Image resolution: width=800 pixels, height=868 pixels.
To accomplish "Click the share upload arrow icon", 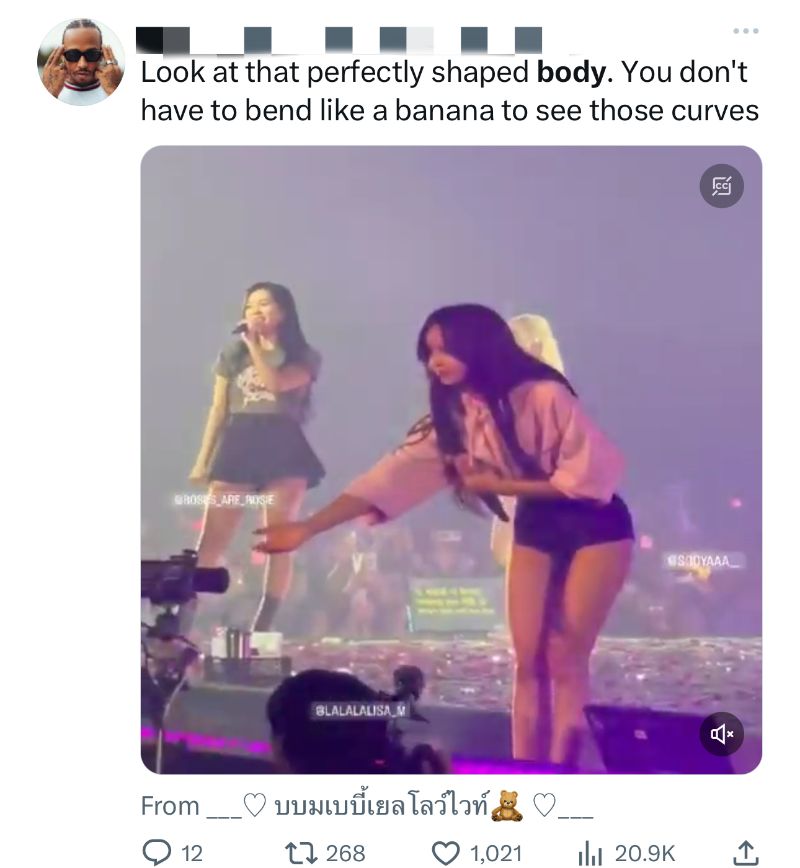I will [745, 852].
